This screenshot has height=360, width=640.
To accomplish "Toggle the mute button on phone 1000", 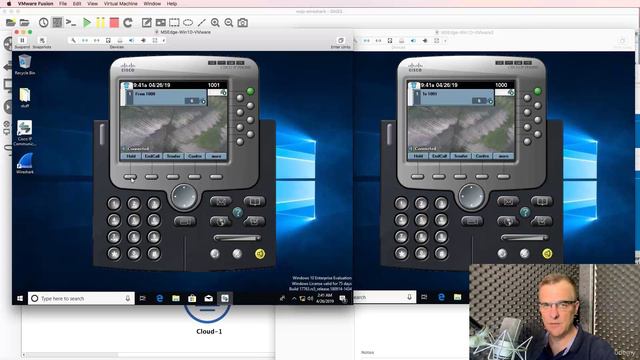I will (524, 253).
